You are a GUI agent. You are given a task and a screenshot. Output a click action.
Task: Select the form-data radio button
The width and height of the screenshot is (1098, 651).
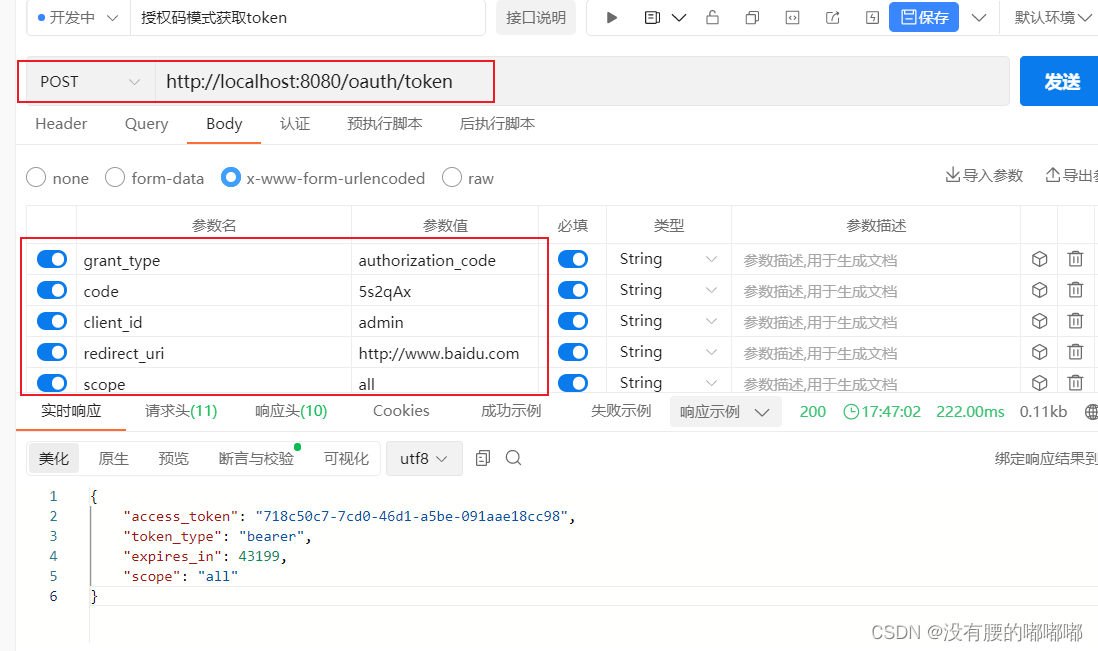(115, 178)
